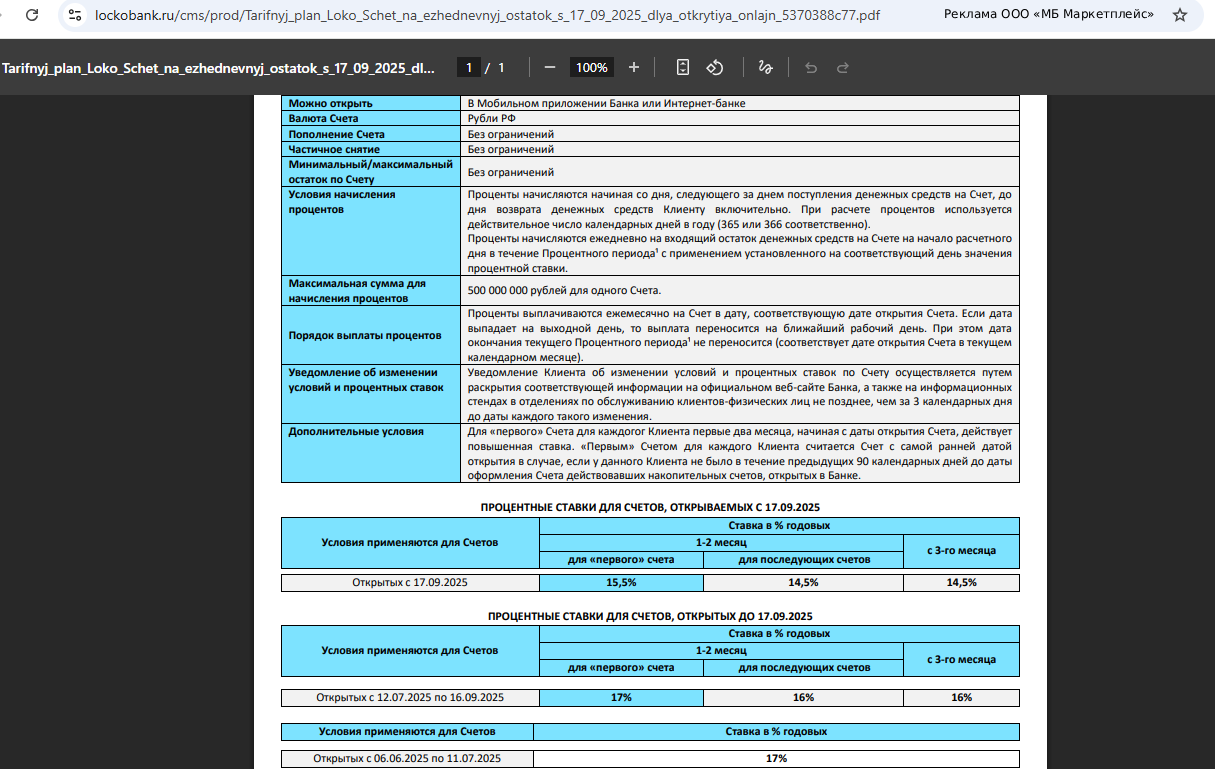Viewport: 1215px width, 769px height.
Task: Redo the annotation with the redo arrow
Action: [843, 67]
